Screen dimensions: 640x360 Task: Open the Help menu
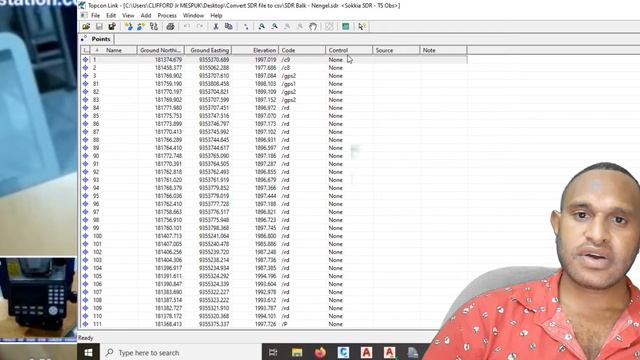point(216,16)
